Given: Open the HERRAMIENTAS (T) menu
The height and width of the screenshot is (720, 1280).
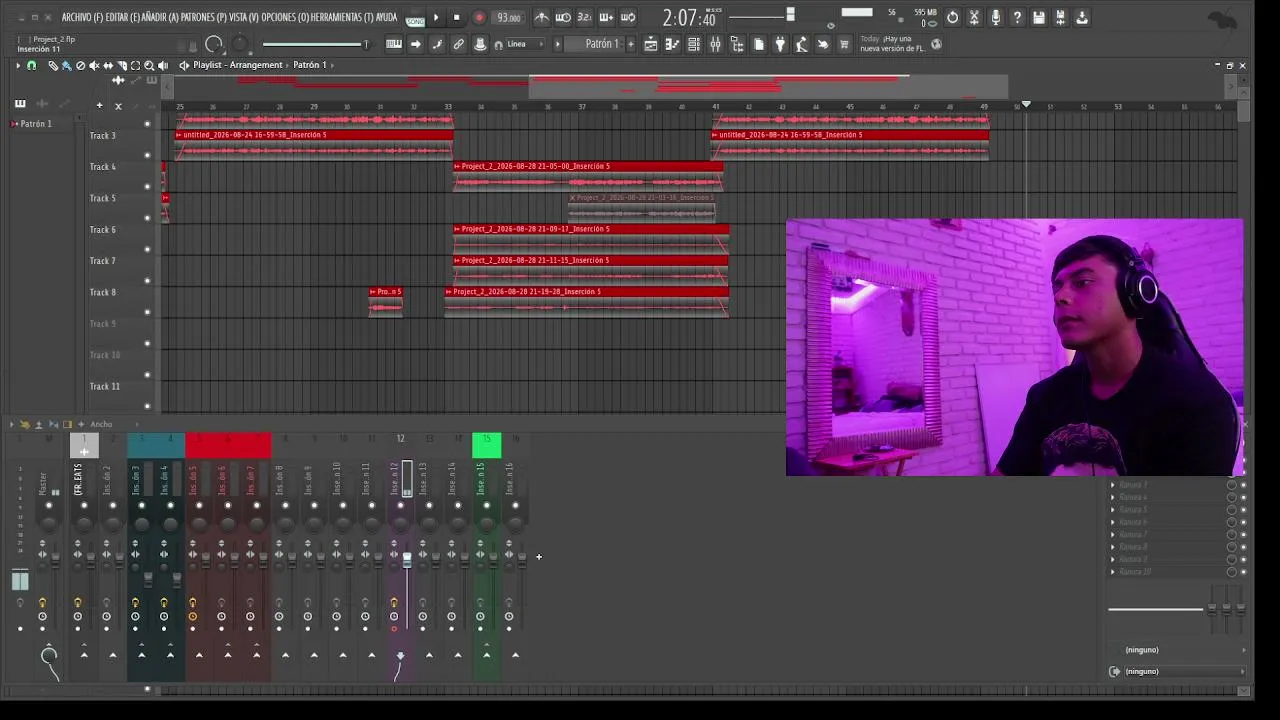Looking at the screenshot, I should (340, 18).
